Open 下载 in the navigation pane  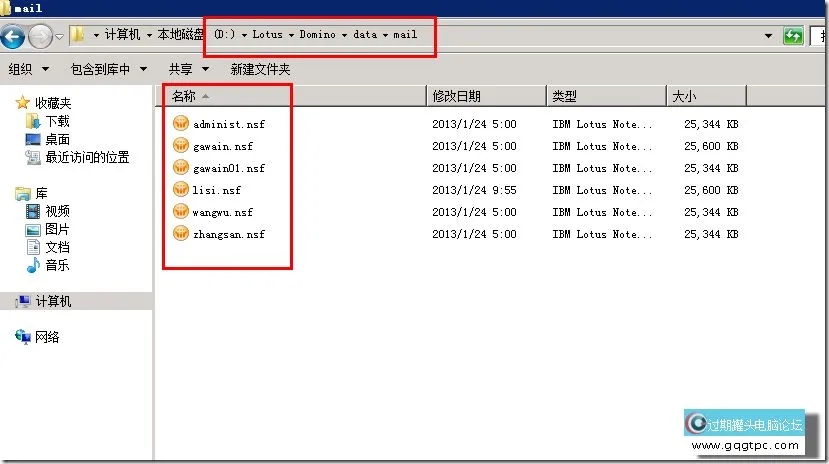point(57,121)
